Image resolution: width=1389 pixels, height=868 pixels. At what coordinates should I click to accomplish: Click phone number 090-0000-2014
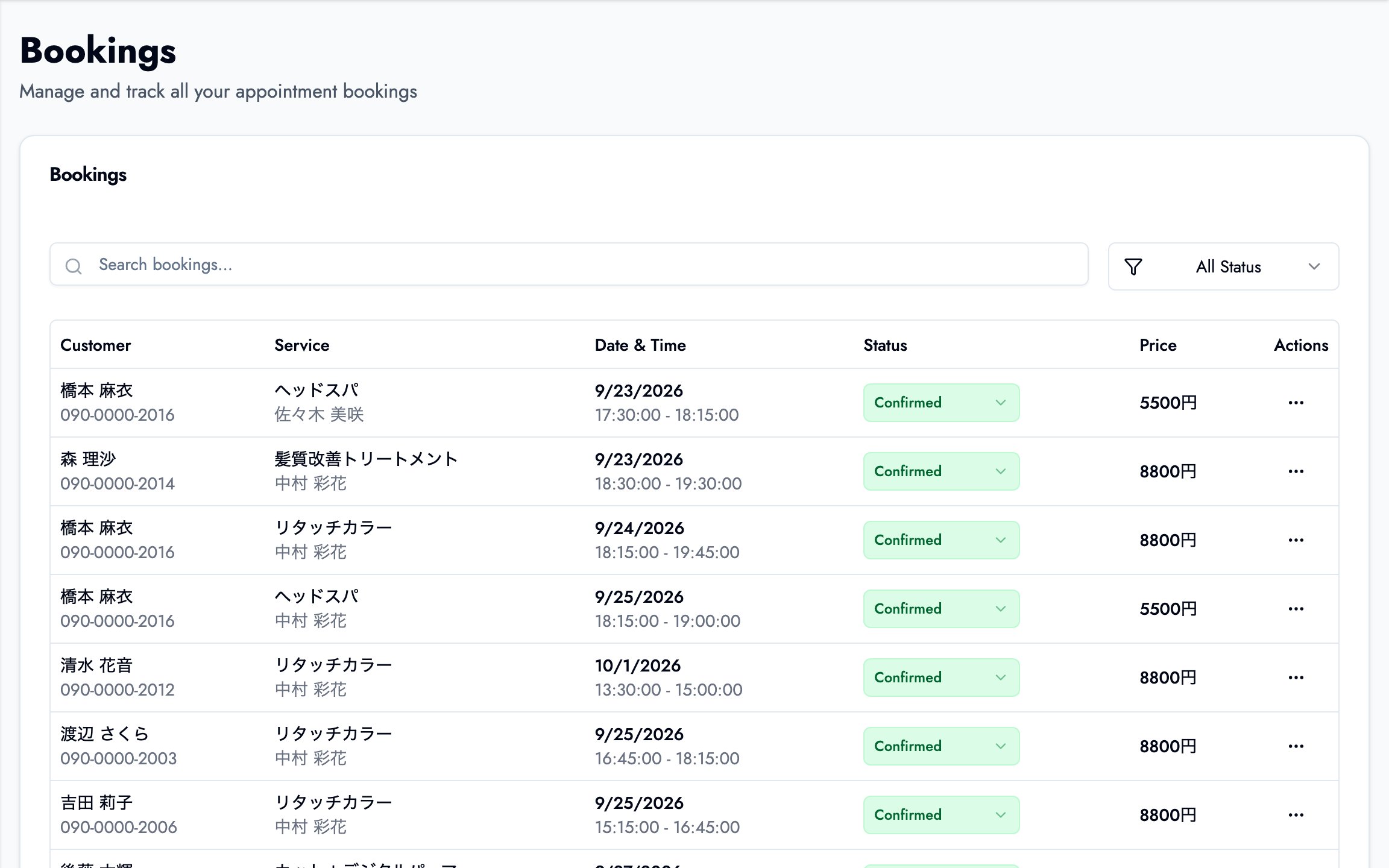118,483
